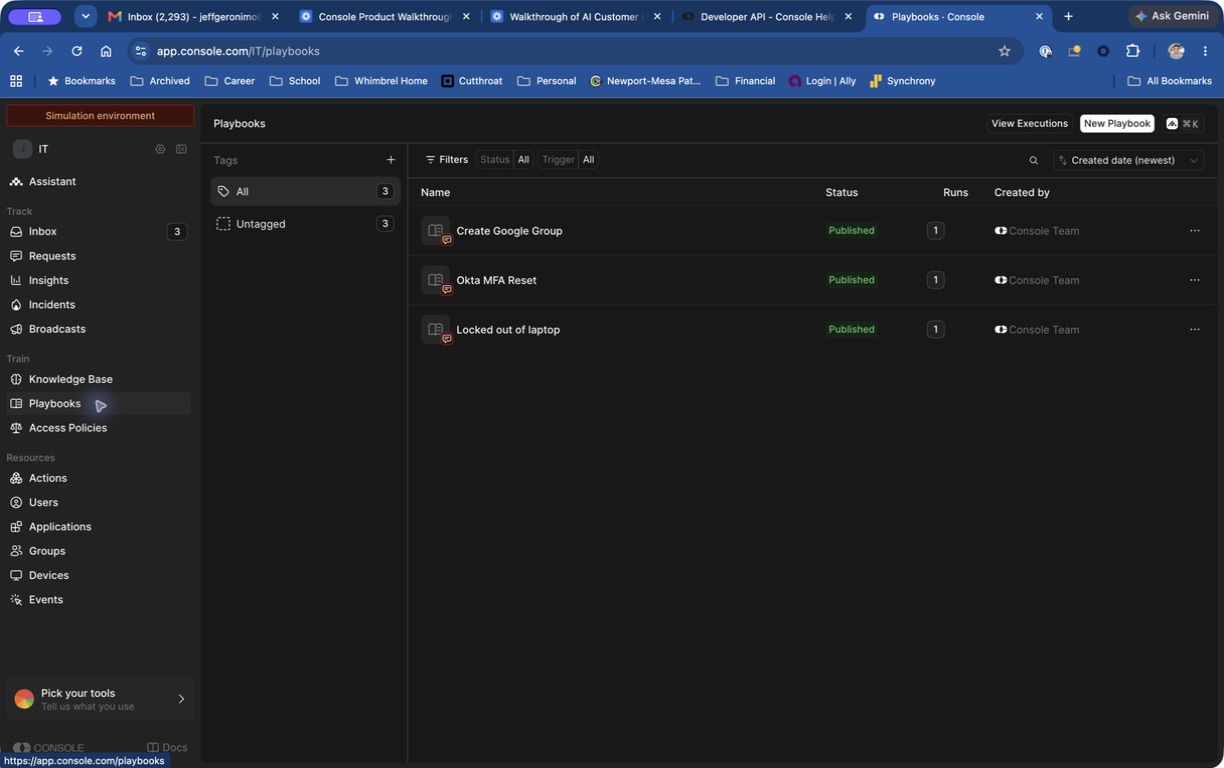
Task: Go to browser home page
Action: coord(106,51)
